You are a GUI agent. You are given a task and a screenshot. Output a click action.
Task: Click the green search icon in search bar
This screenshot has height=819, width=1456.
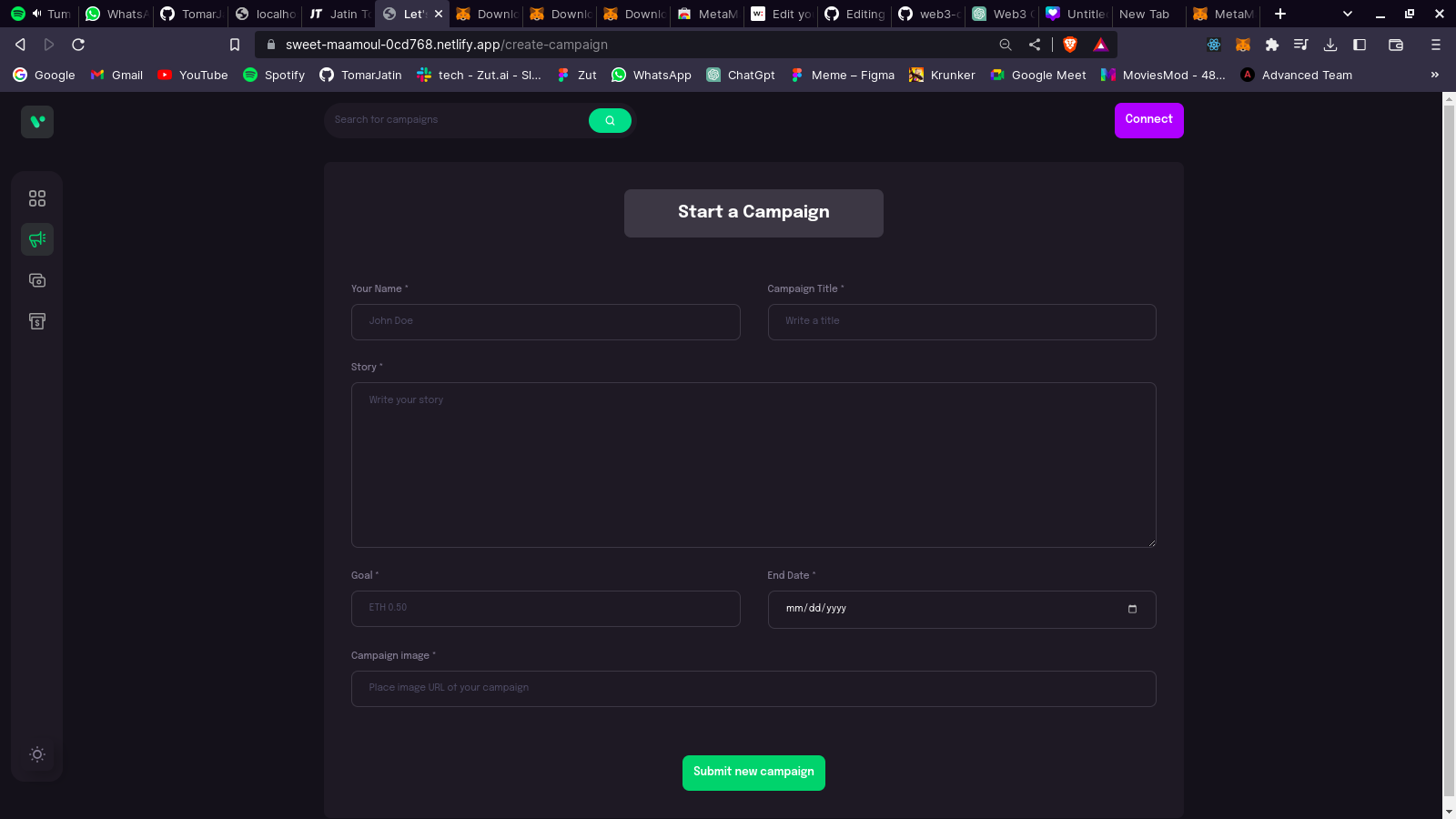(x=609, y=119)
